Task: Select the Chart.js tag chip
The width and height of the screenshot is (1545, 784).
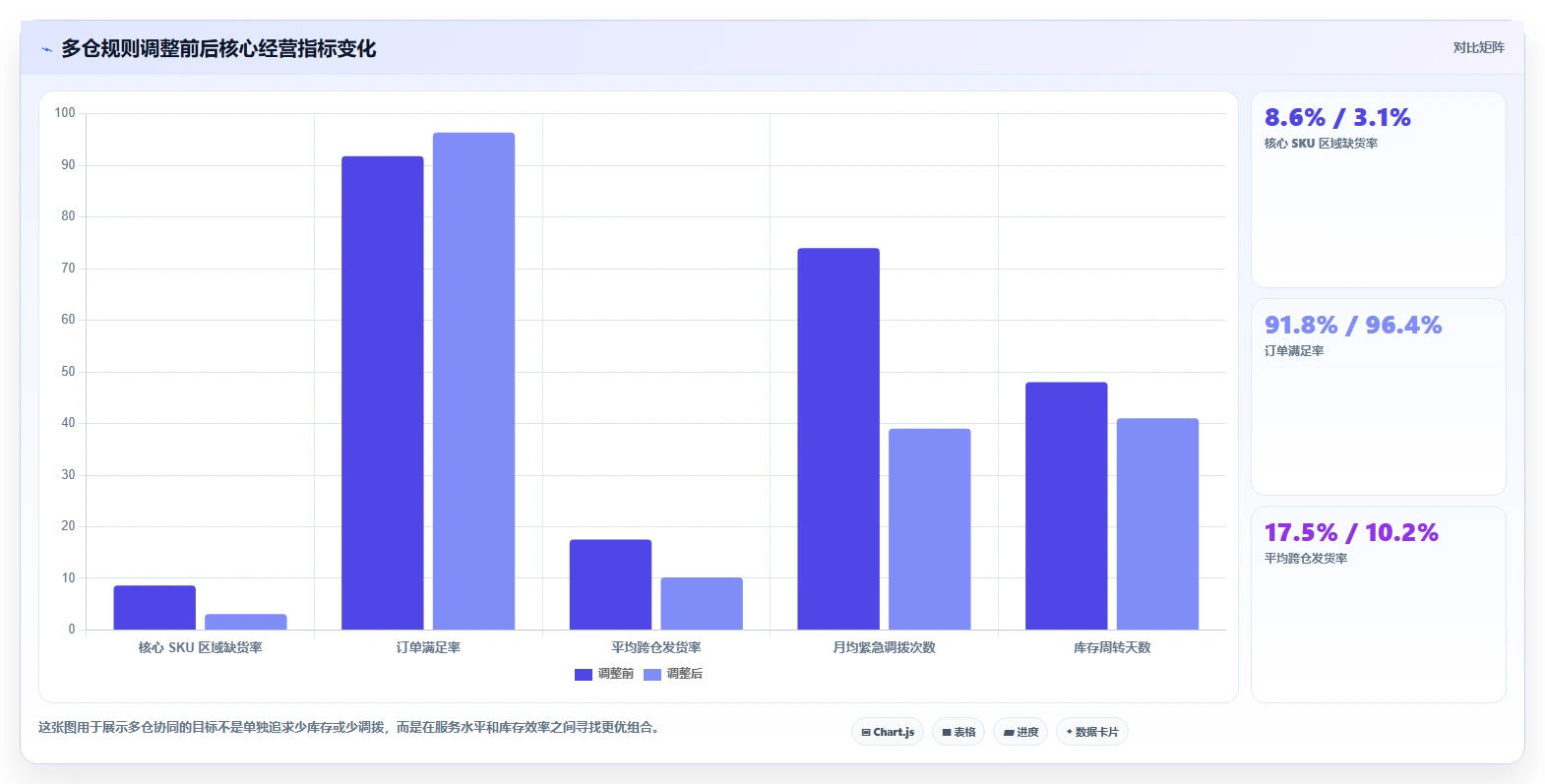Action: coord(888,732)
